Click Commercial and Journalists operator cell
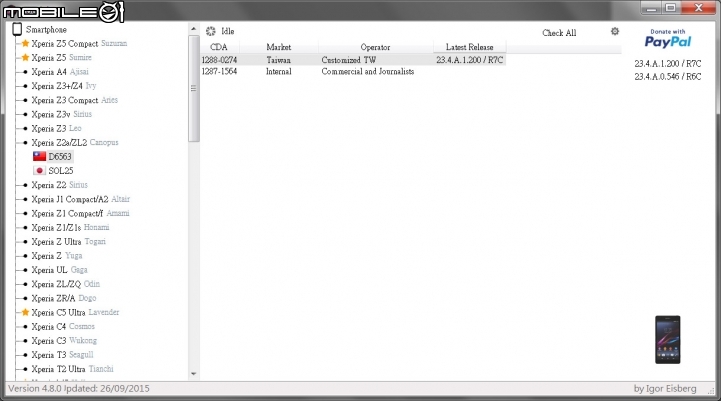The width and height of the screenshot is (721, 401). pyautogui.click(x=368, y=71)
